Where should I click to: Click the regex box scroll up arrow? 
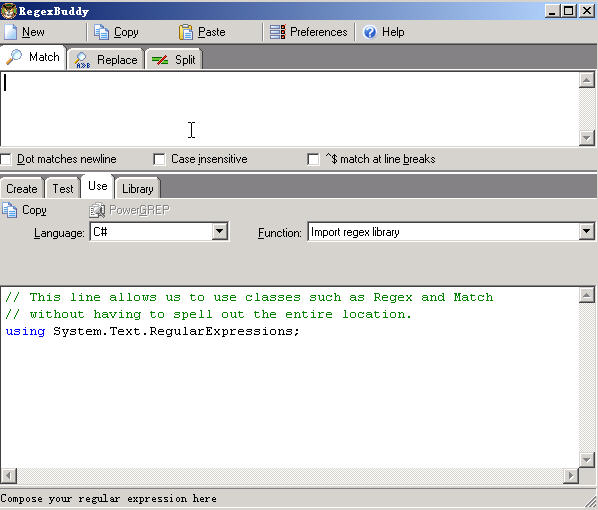point(587,80)
